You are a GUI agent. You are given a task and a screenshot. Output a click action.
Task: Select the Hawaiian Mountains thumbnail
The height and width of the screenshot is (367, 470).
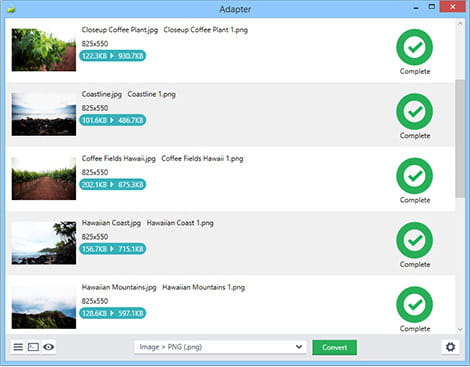pos(44,307)
